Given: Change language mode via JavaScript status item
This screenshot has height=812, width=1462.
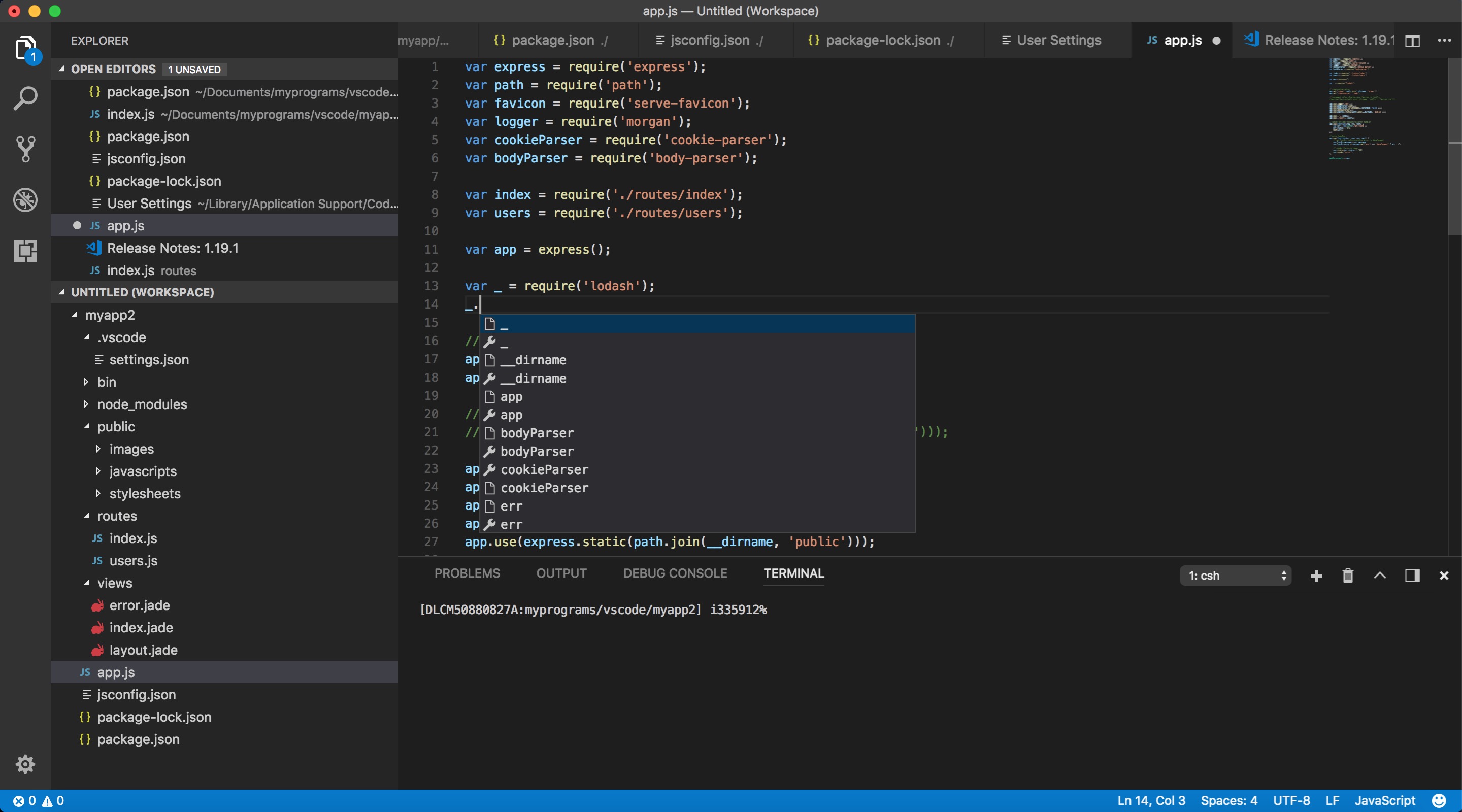Looking at the screenshot, I should tap(1385, 801).
